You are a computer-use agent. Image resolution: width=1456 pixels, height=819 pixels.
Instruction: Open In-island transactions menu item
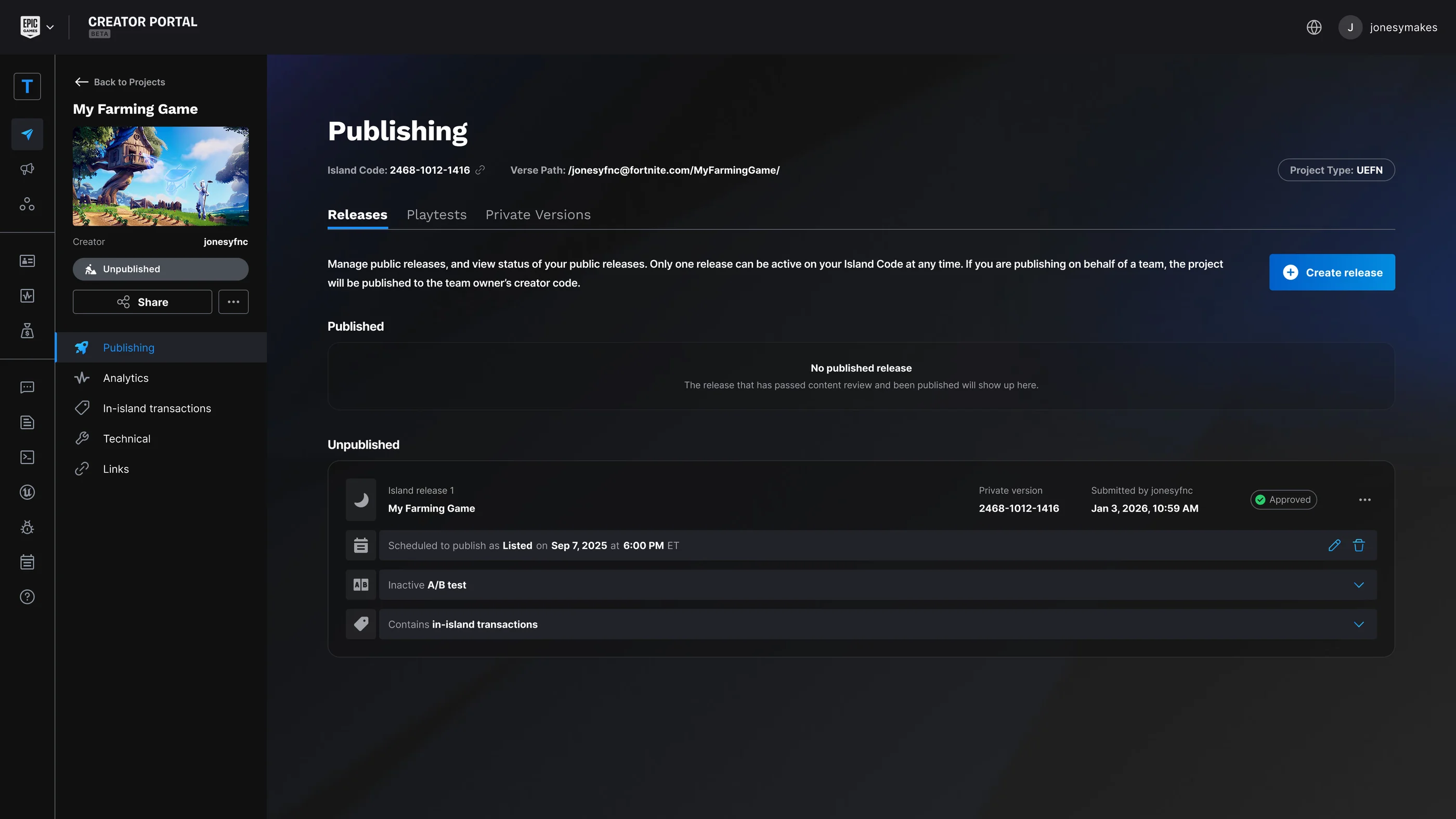tap(161, 408)
